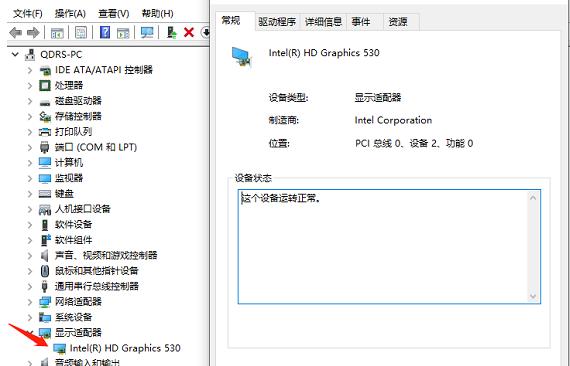Expand the 键盘 category

pyautogui.click(x=30, y=194)
